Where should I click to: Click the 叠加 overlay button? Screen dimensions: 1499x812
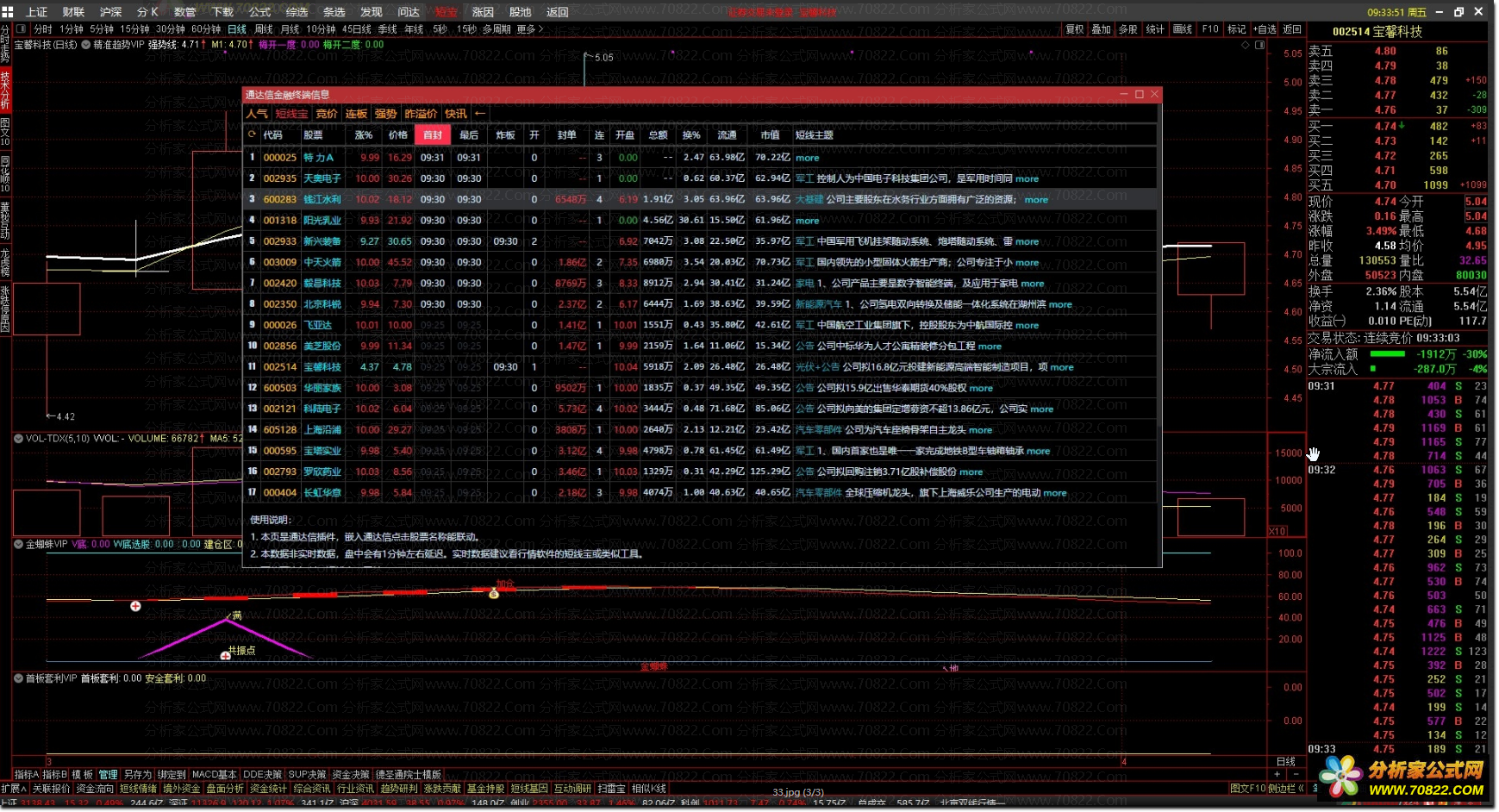pyautogui.click(x=1101, y=29)
